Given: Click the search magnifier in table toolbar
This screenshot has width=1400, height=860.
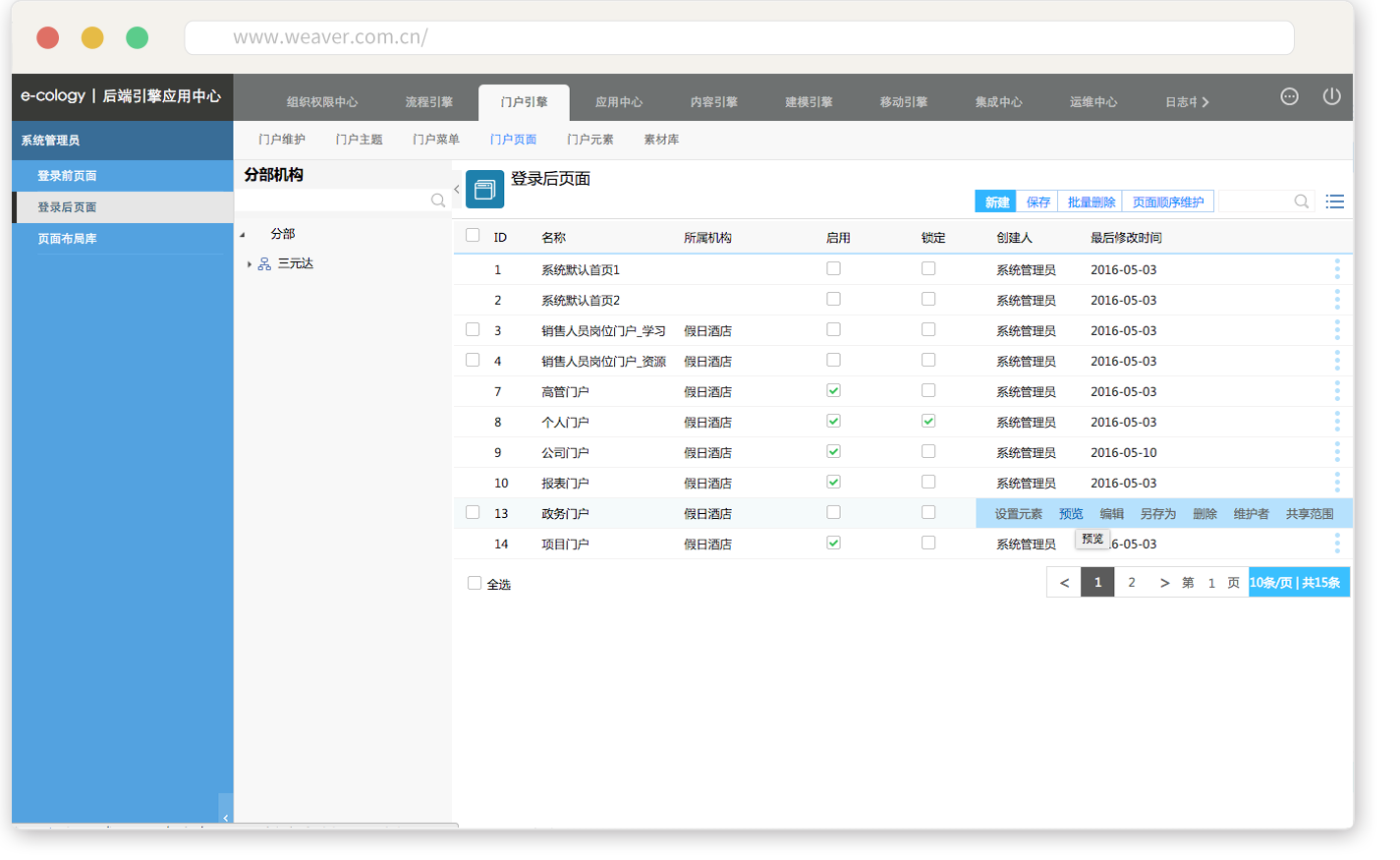Looking at the screenshot, I should (x=1301, y=201).
